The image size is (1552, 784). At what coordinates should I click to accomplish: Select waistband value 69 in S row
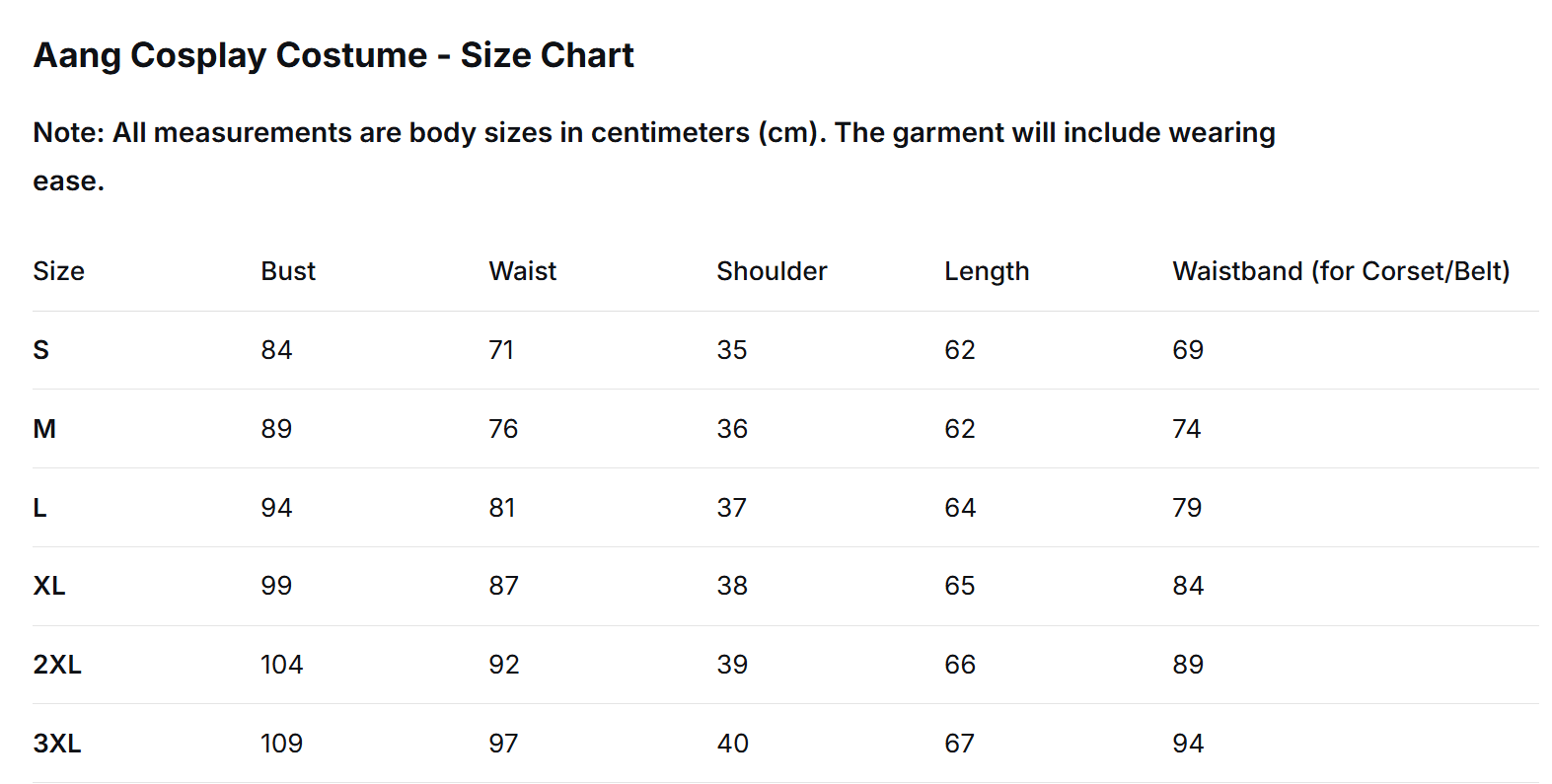tap(1189, 350)
